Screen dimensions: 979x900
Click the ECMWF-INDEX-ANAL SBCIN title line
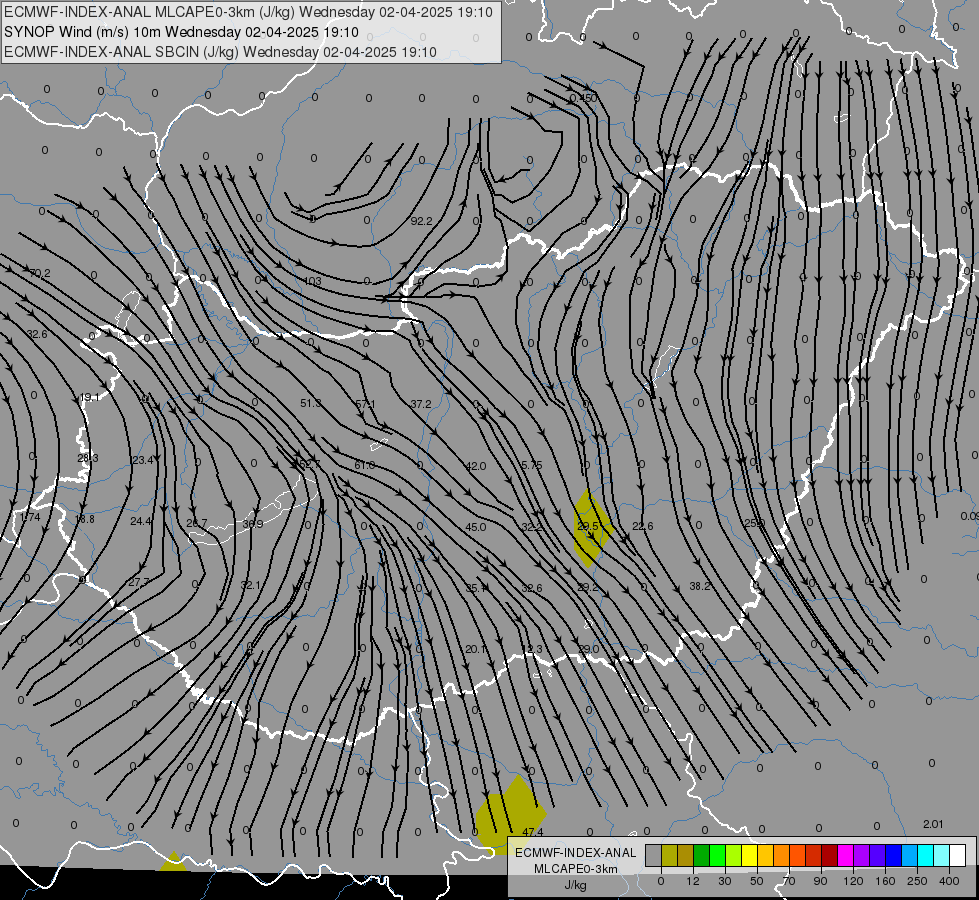(220, 52)
